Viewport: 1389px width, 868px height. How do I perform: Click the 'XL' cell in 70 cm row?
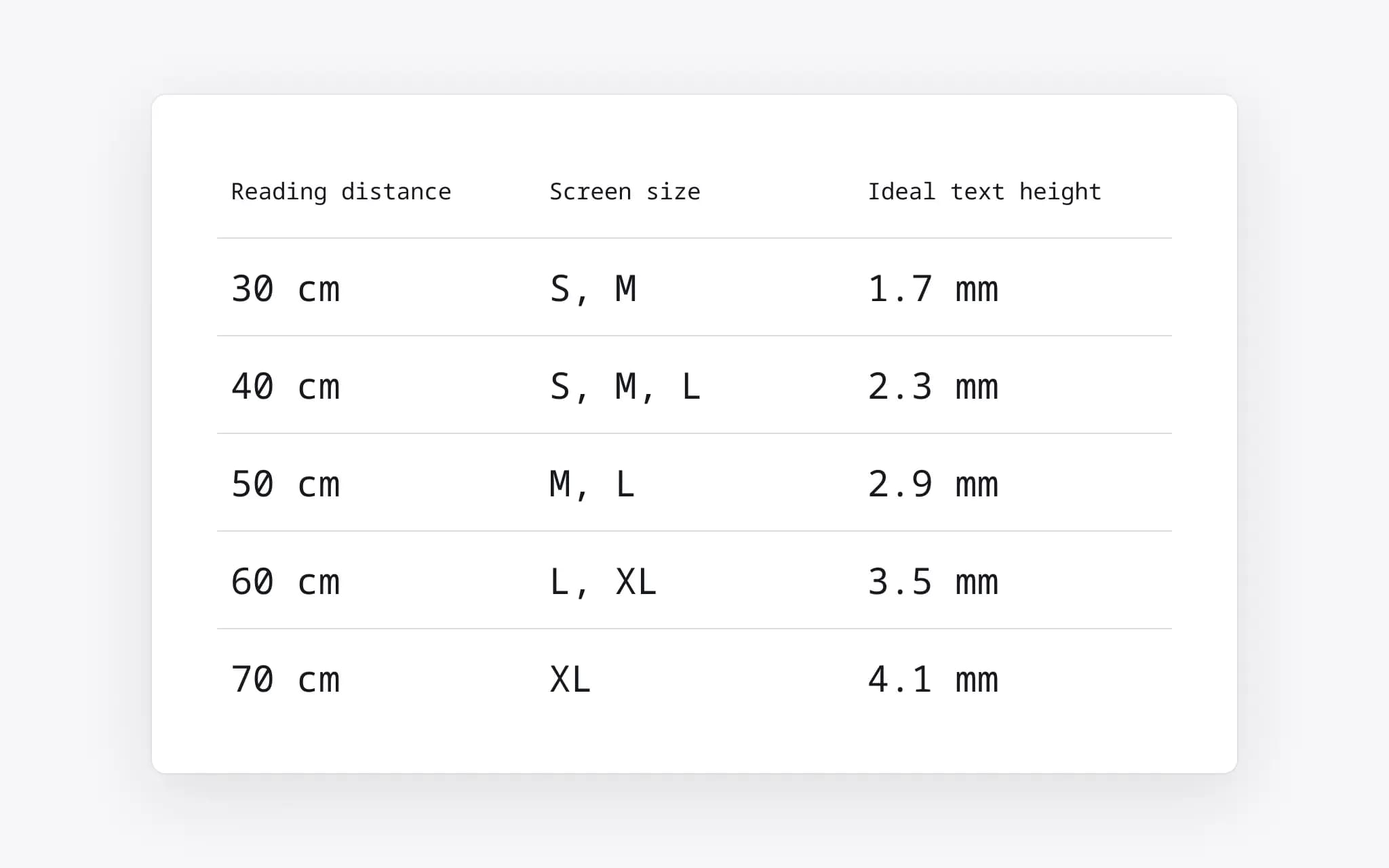[x=570, y=679]
